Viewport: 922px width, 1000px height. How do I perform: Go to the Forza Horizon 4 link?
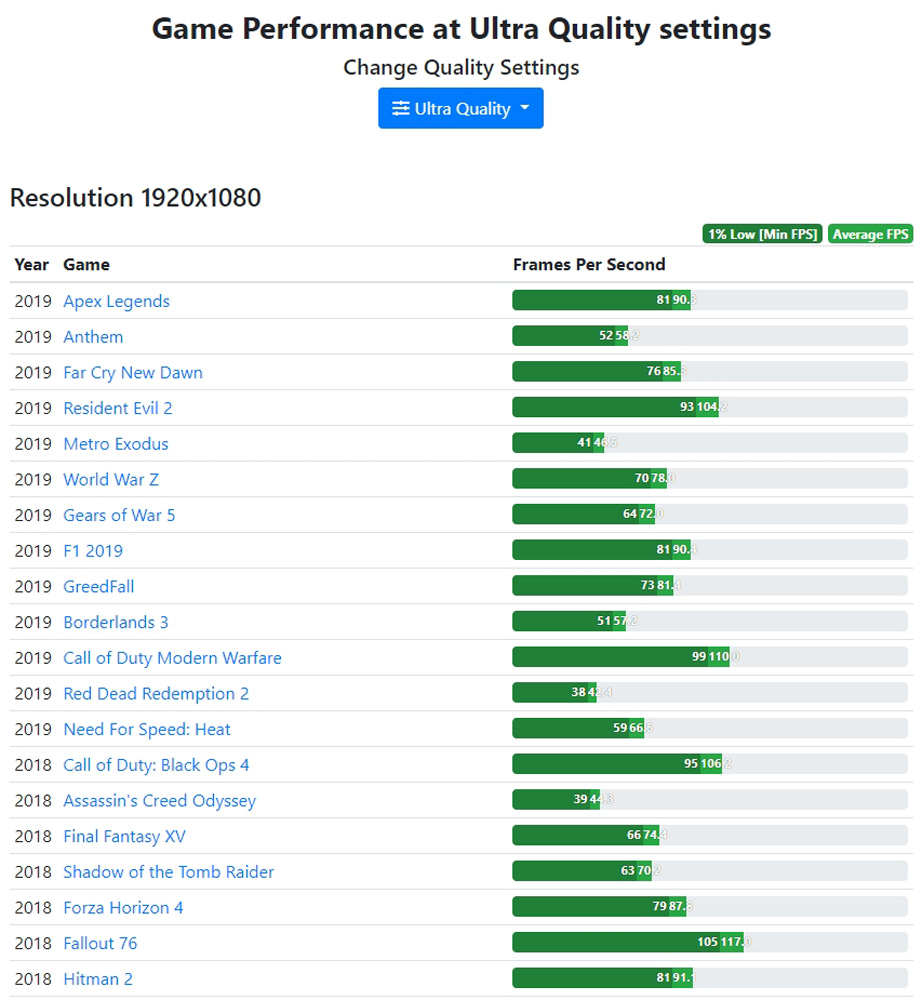(x=123, y=908)
